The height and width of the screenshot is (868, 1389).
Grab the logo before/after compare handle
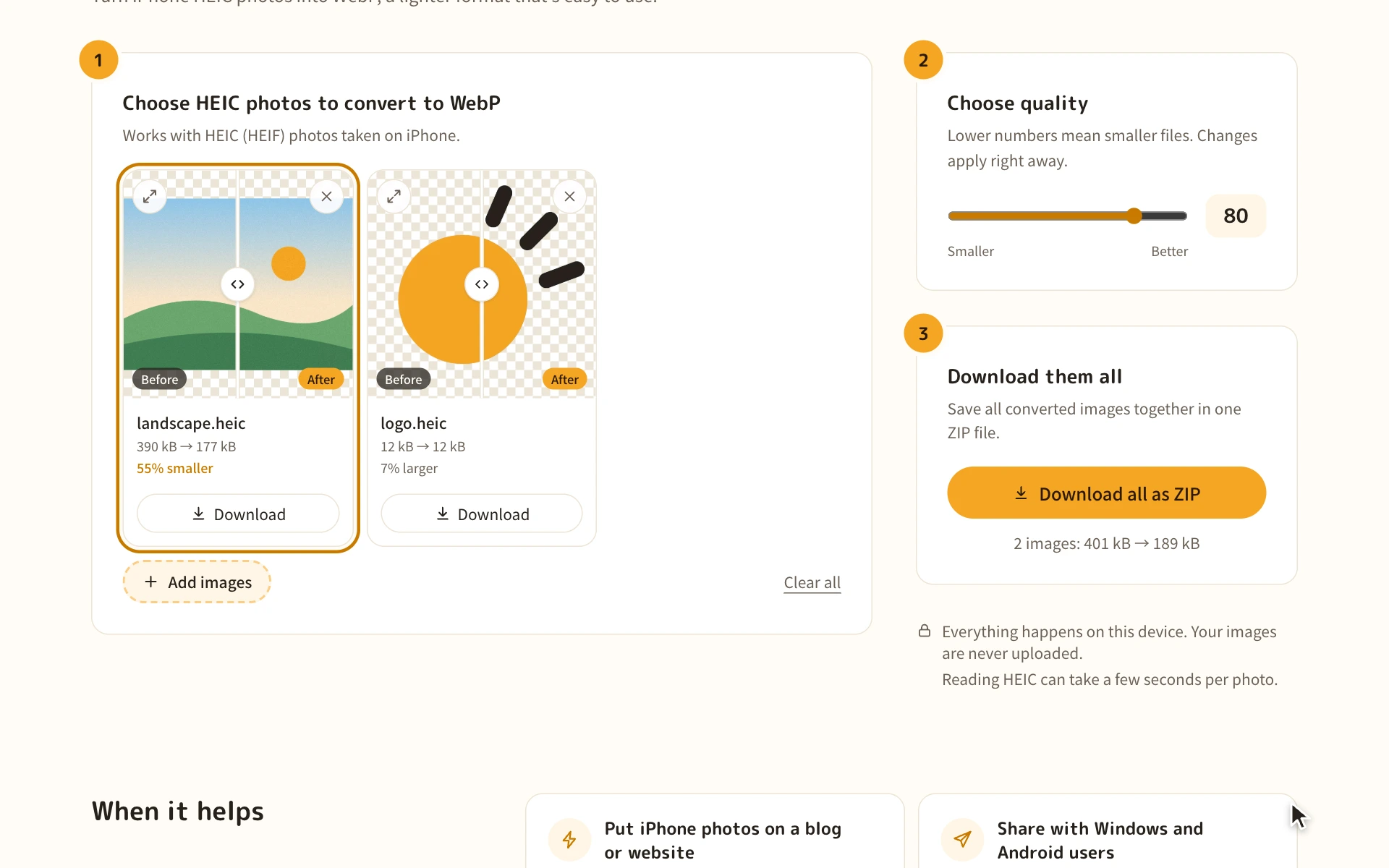point(482,284)
